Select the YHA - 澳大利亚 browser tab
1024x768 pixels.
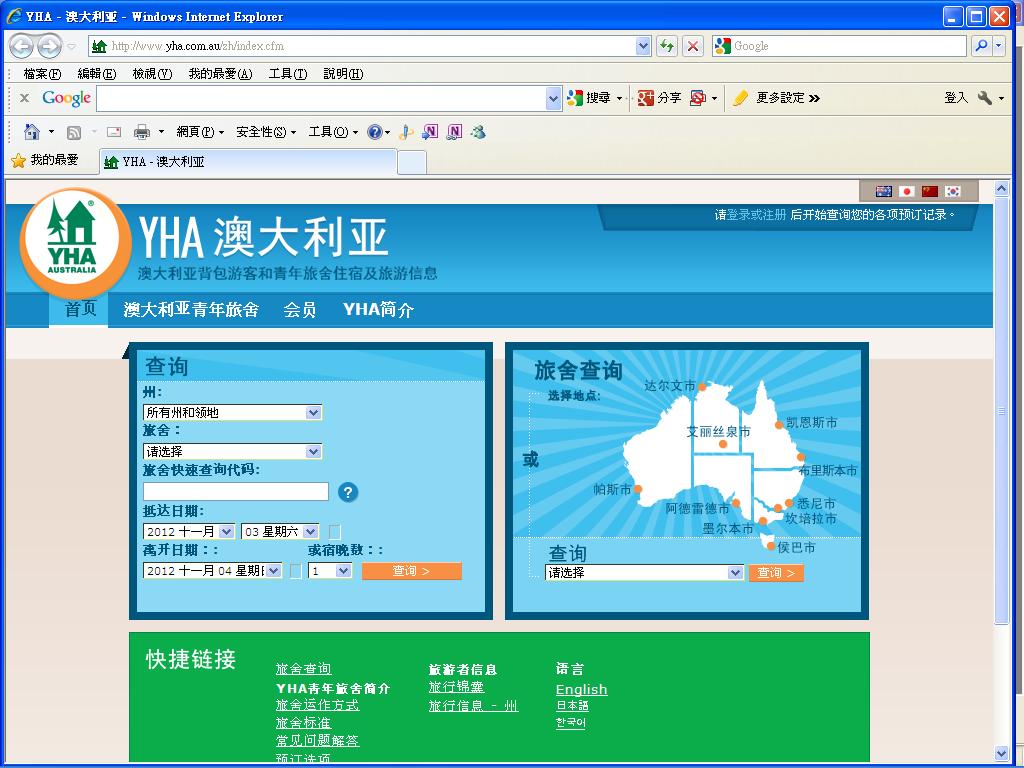click(248, 161)
